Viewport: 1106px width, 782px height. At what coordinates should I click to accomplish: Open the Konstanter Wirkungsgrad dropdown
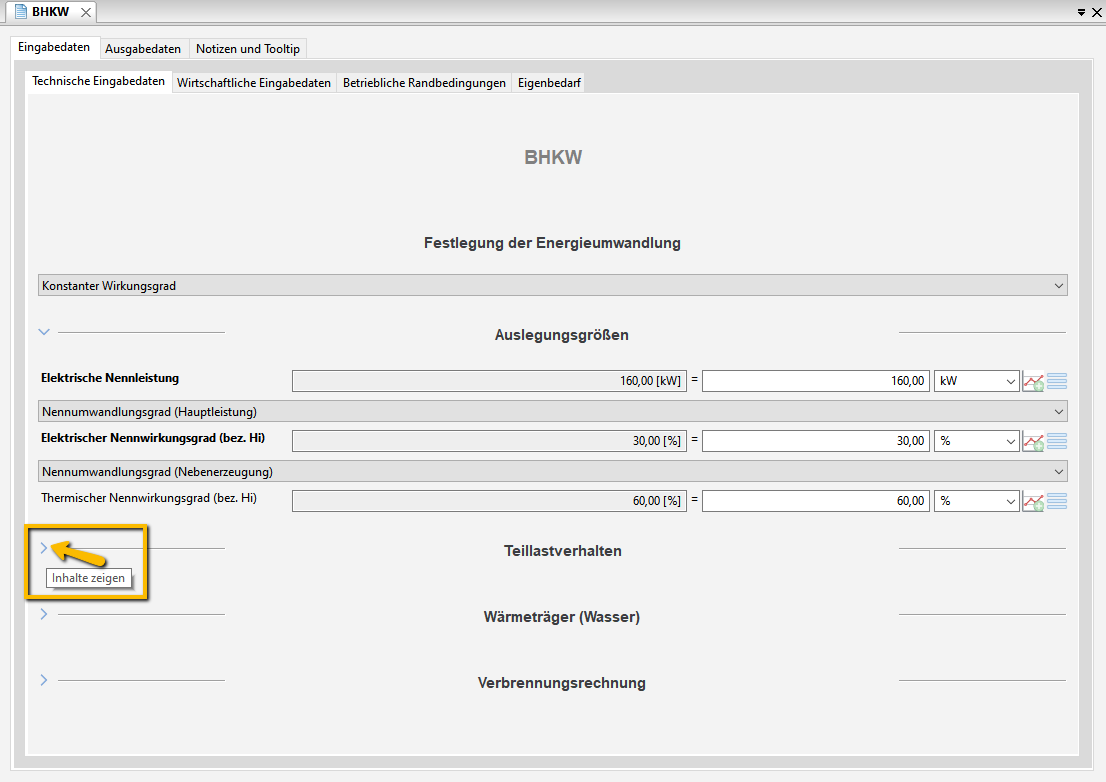click(552, 286)
